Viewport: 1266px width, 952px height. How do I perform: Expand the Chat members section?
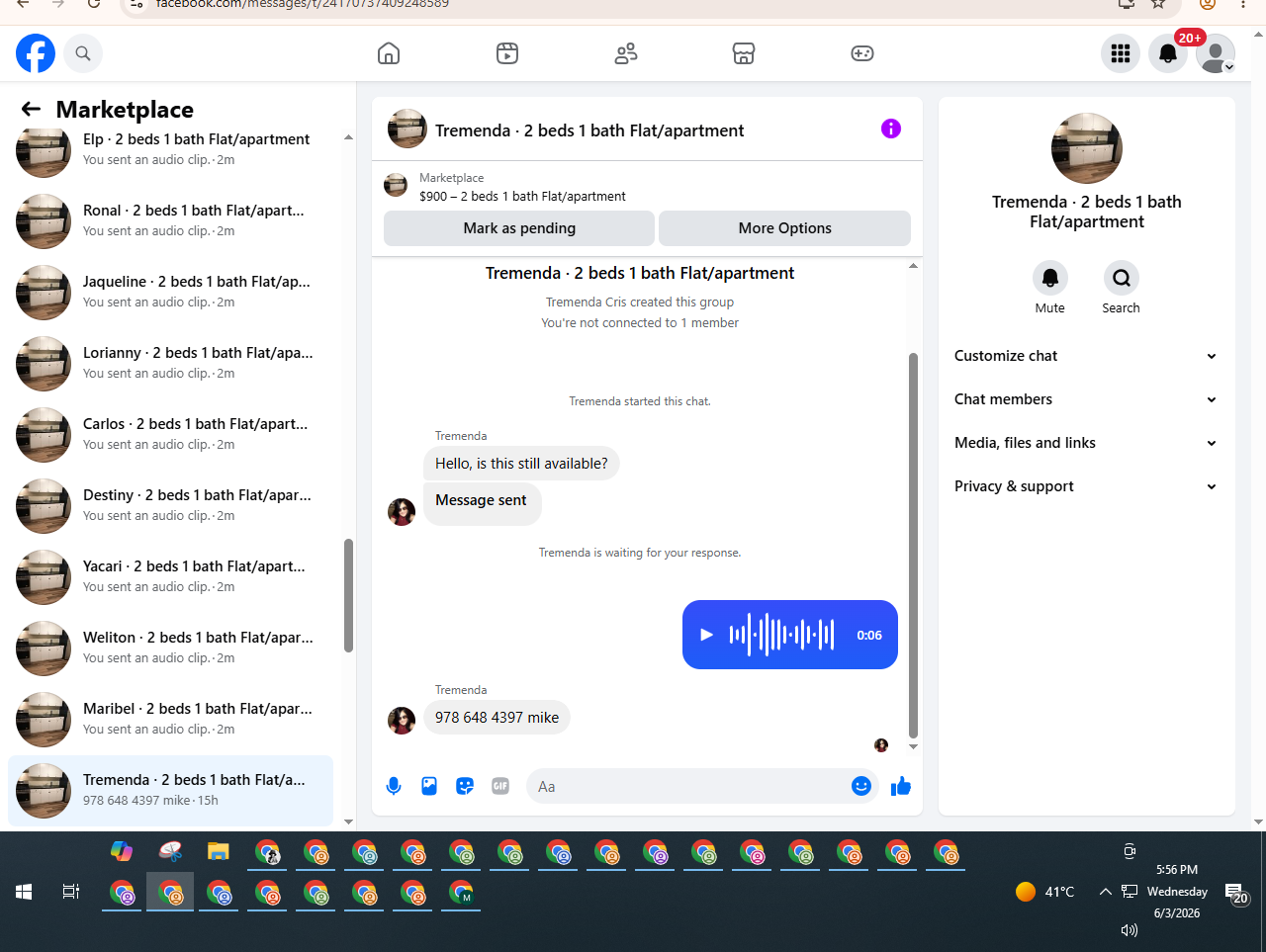[1086, 399]
